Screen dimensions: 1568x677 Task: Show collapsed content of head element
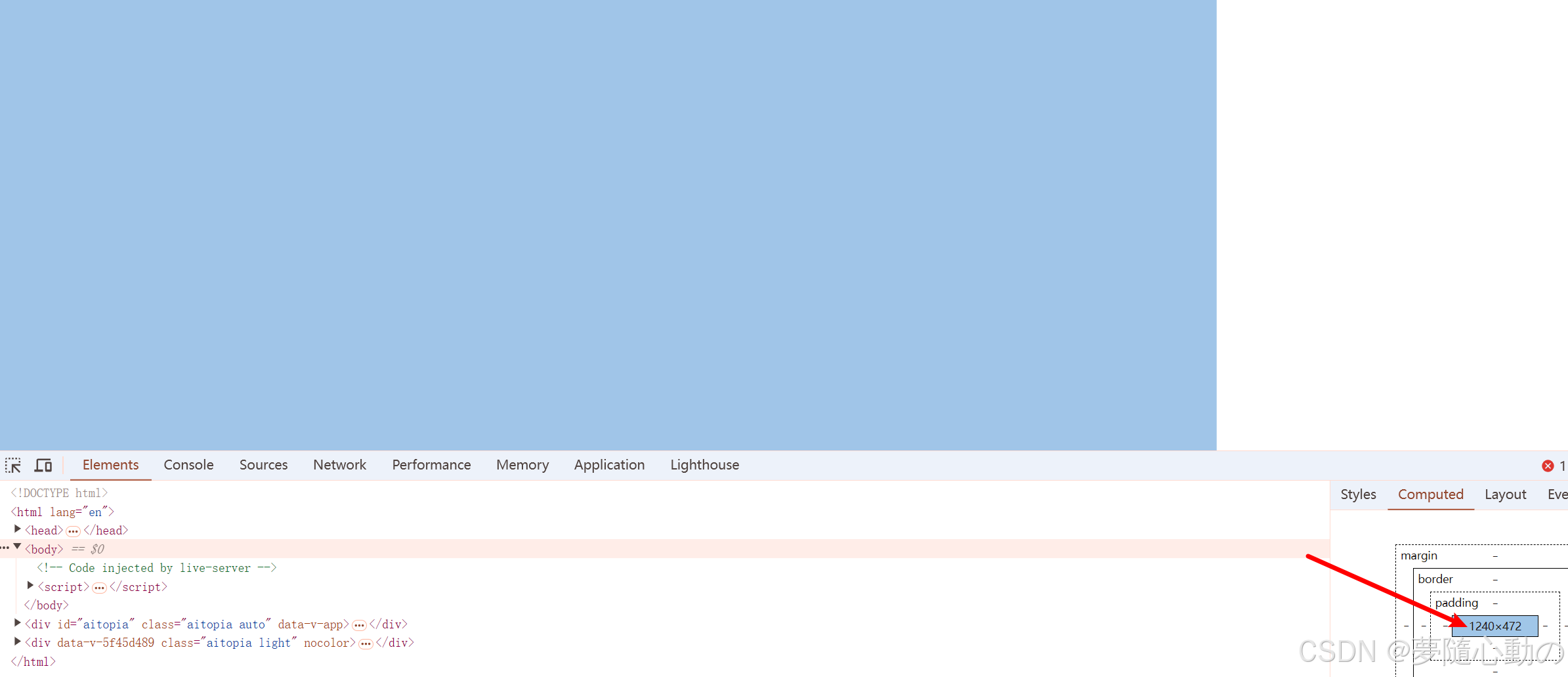[x=73, y=531]
